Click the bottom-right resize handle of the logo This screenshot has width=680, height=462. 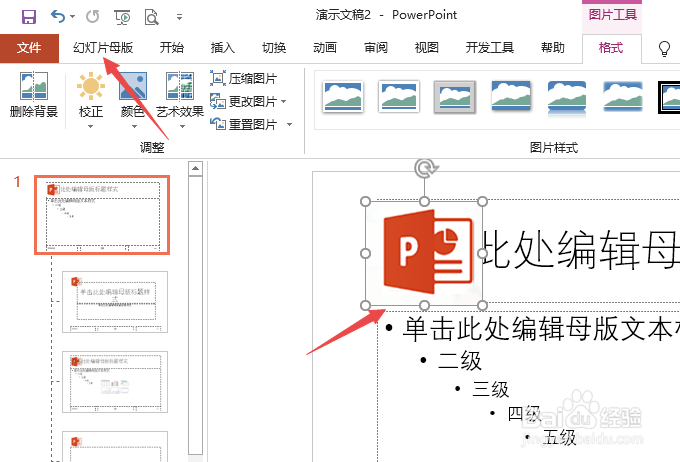pyautogui.click(x=482, y=305)
